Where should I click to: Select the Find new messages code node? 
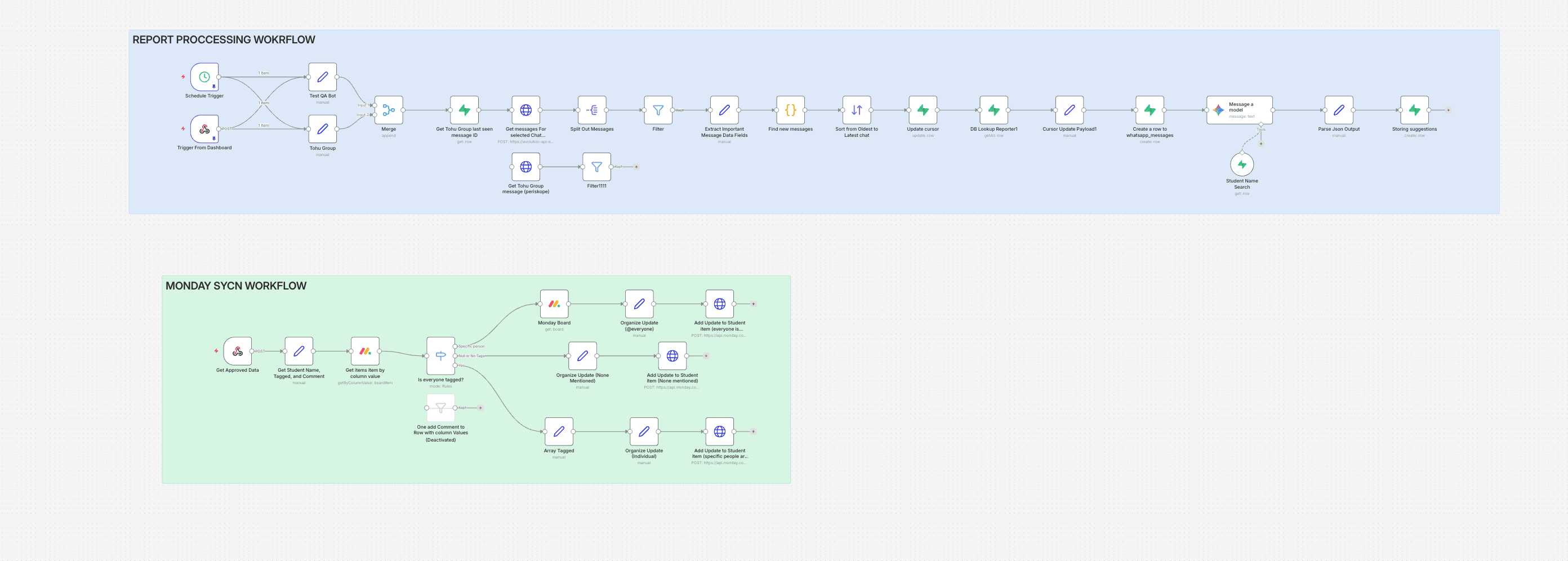click(x=790, y=110)
